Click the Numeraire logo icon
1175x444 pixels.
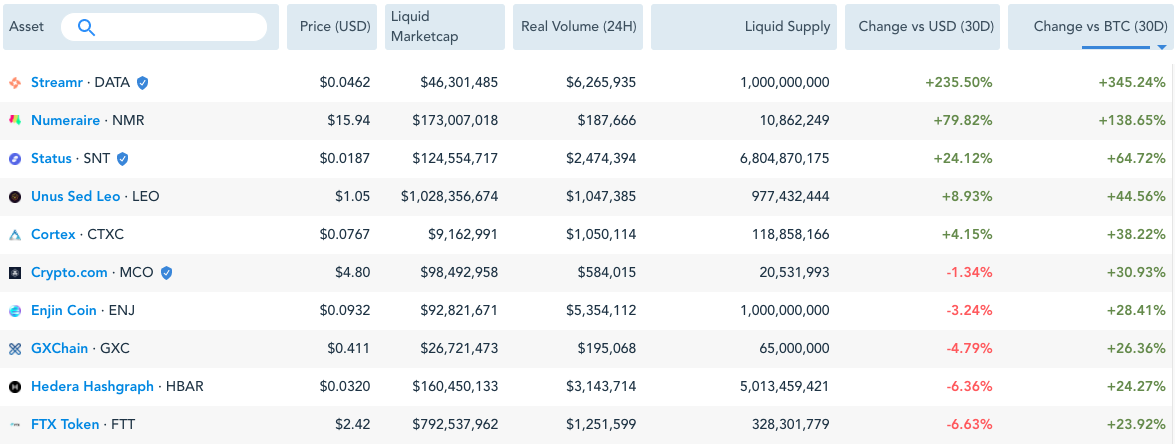pos(15,120)
